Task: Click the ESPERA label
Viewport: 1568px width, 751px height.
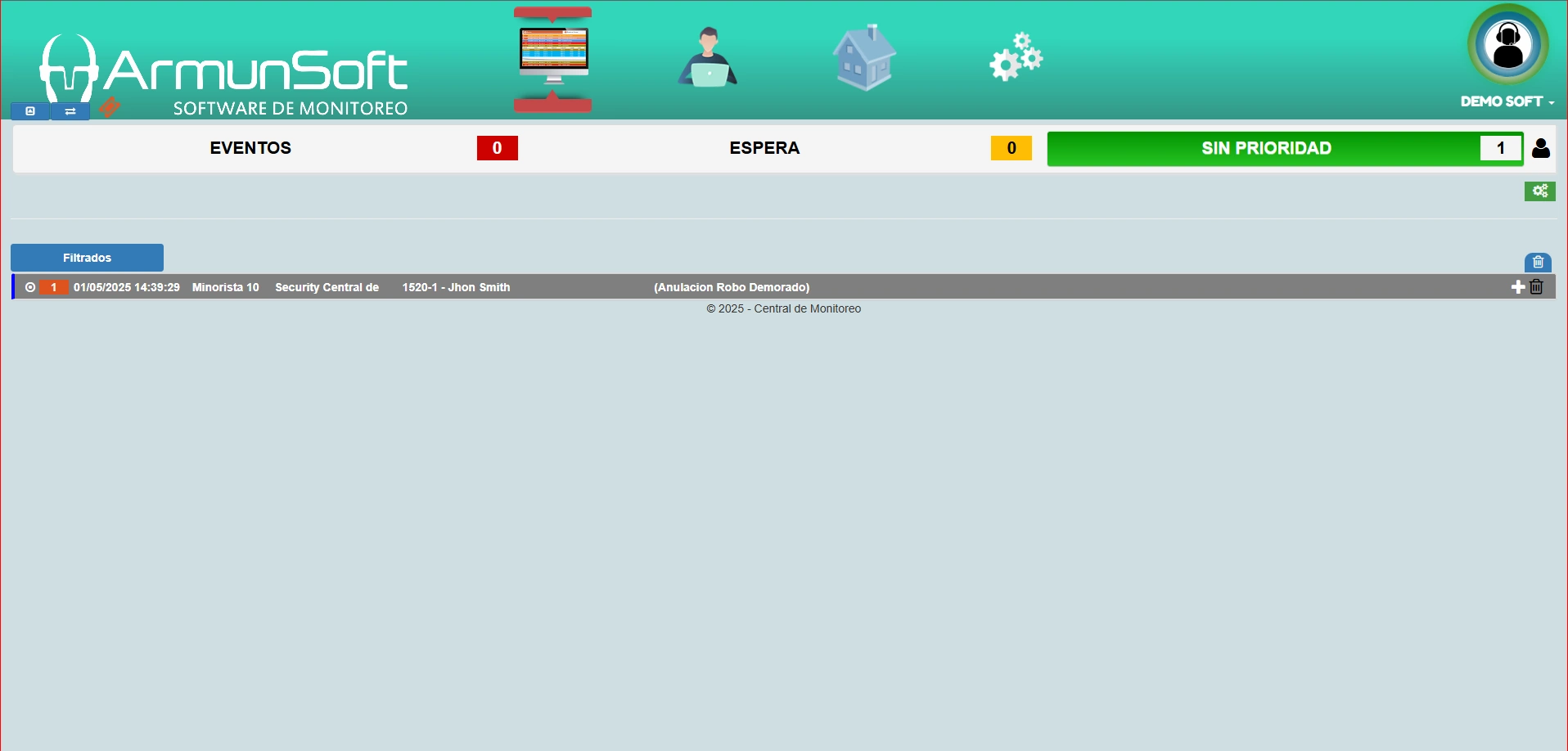Action: click(x=764, y=148)
